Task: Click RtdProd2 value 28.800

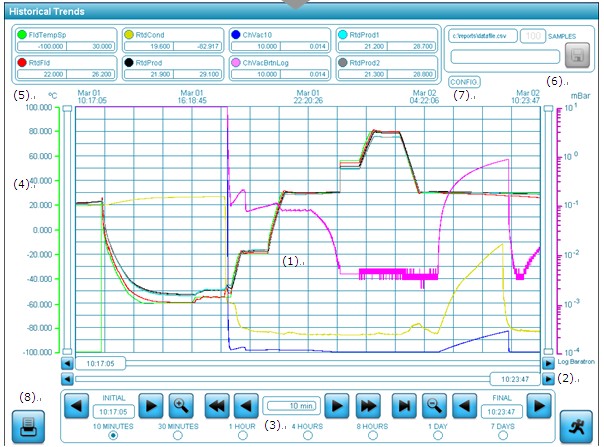Action: point(411,74)
